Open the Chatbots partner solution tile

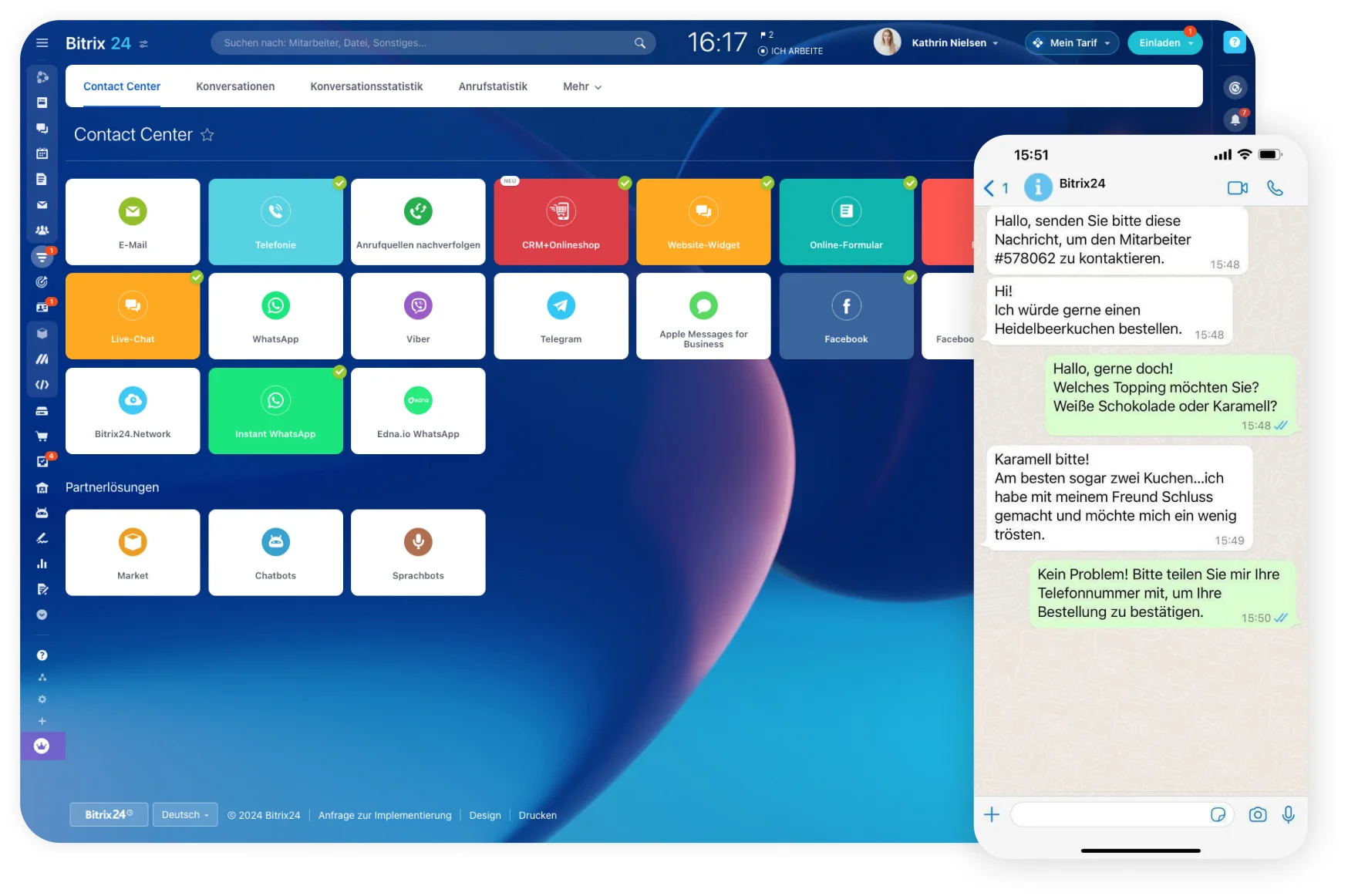[x=275, y=552]
